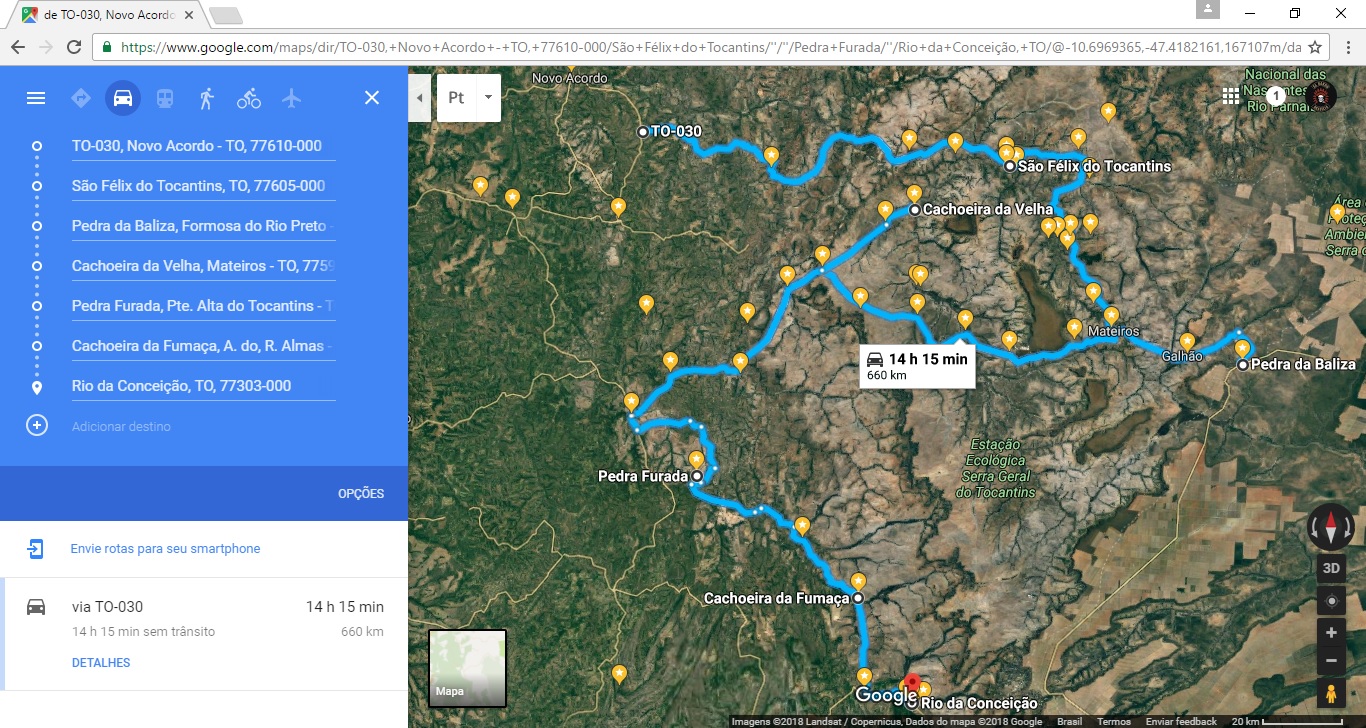Switch to Mapa layer thumbnail
The width and height of the screenshot is (1366, 728).
(467, 668)
